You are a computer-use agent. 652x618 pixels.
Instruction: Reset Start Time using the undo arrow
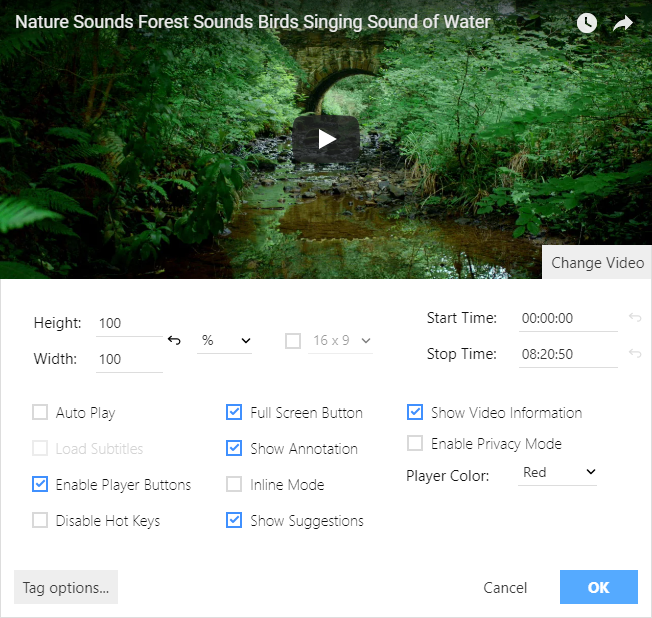[635, 318]
